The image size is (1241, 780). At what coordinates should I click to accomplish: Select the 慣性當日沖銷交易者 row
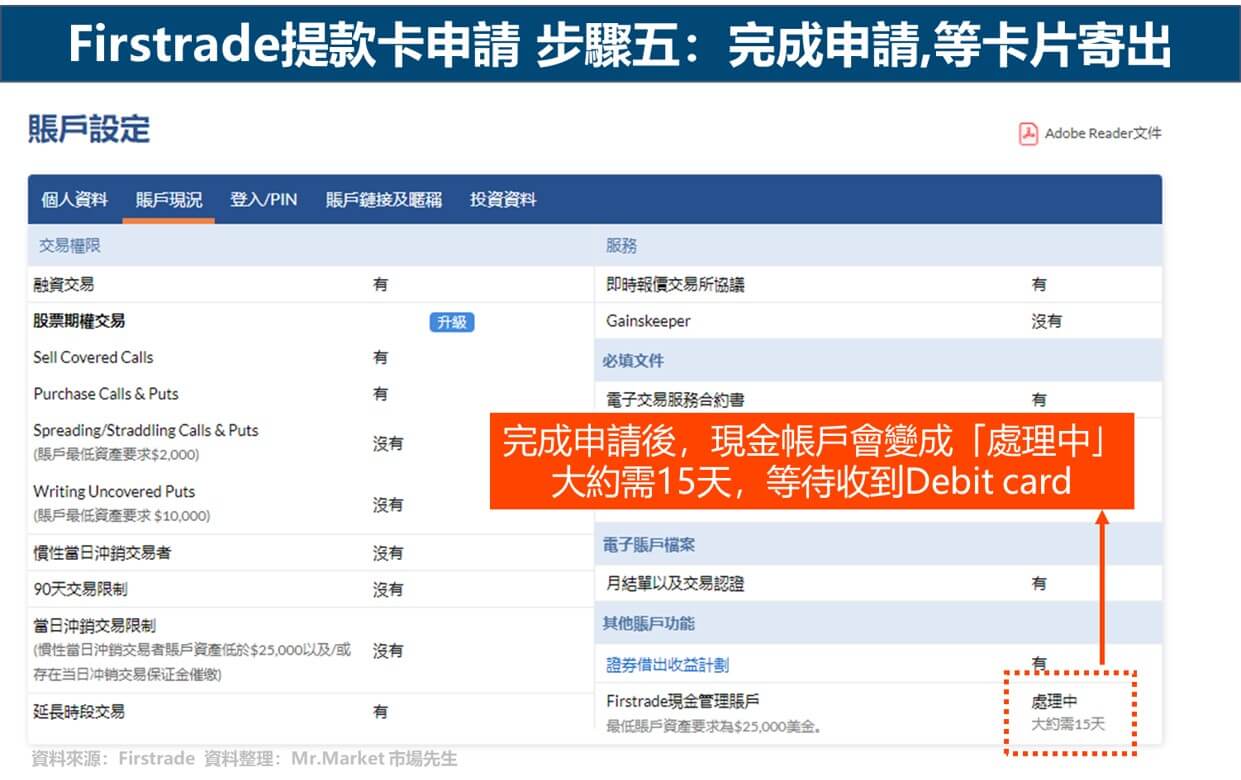point(102,552)
